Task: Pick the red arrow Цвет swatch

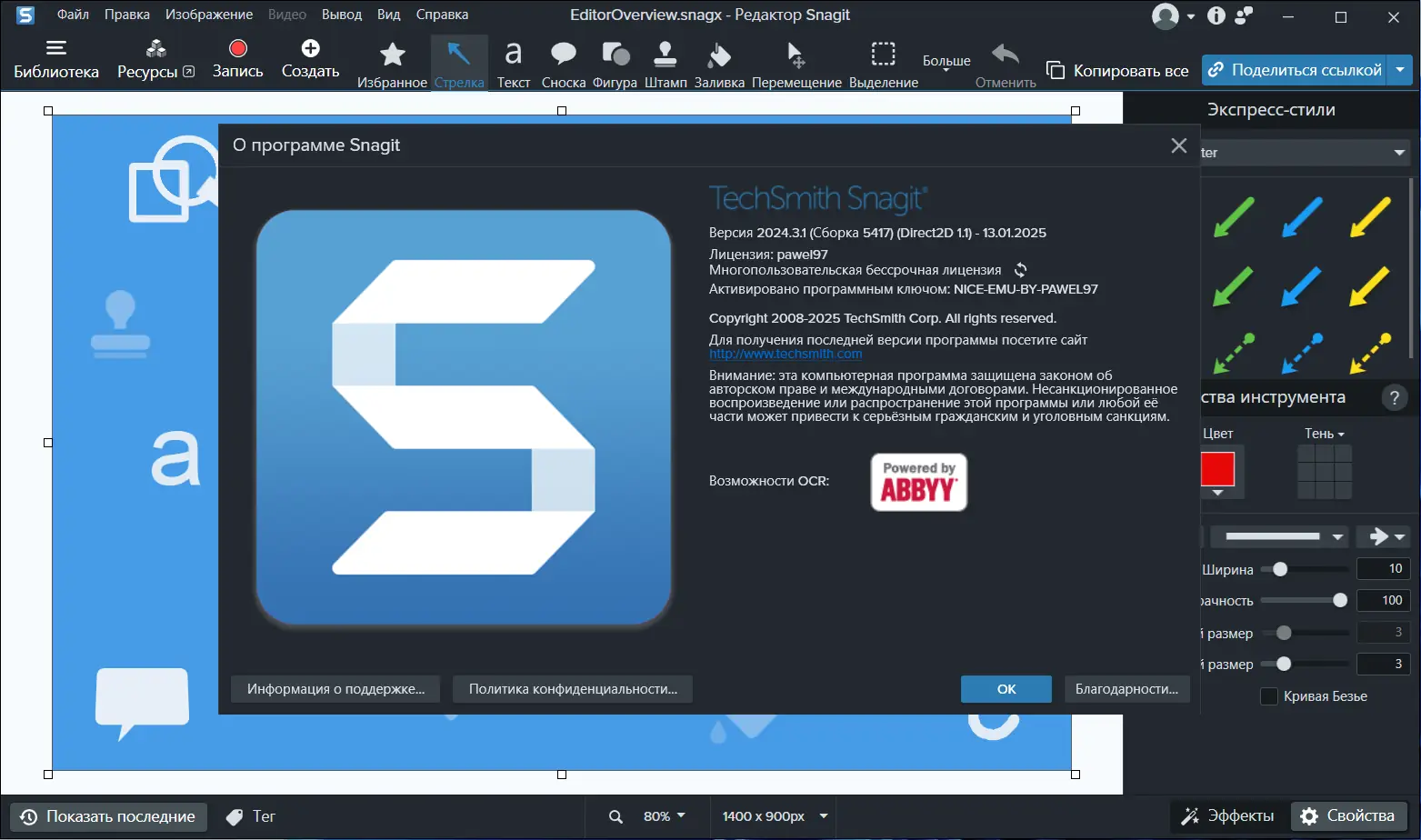Action: click(x=1219, y=471)
